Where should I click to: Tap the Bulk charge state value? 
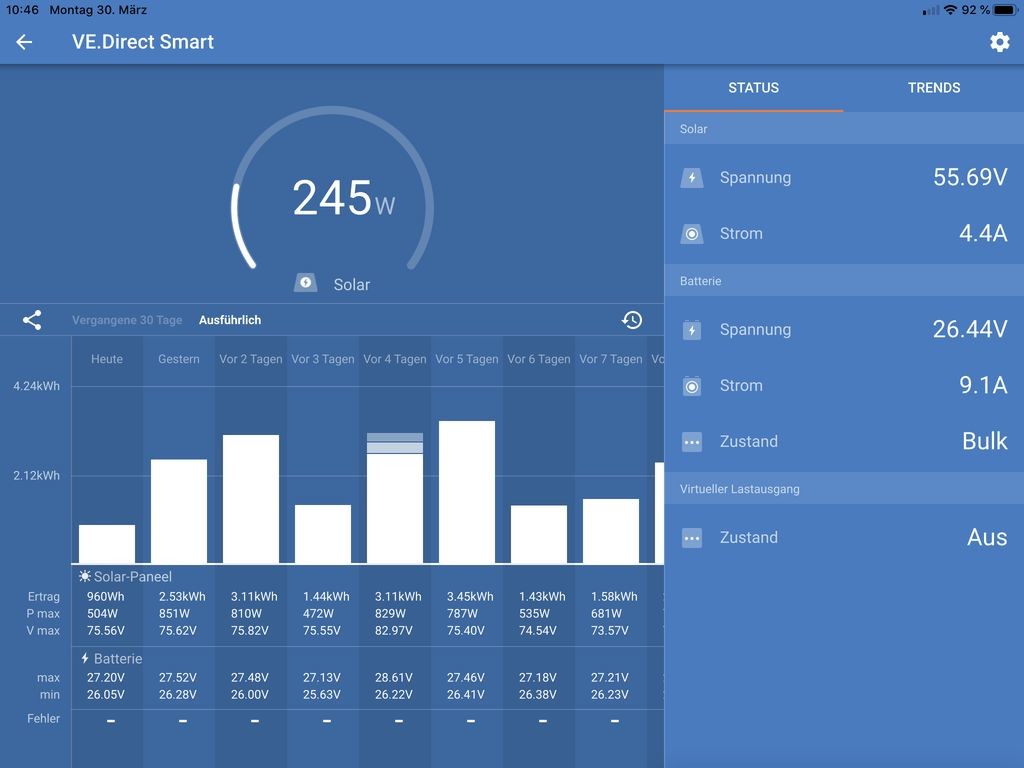[985, 441]
